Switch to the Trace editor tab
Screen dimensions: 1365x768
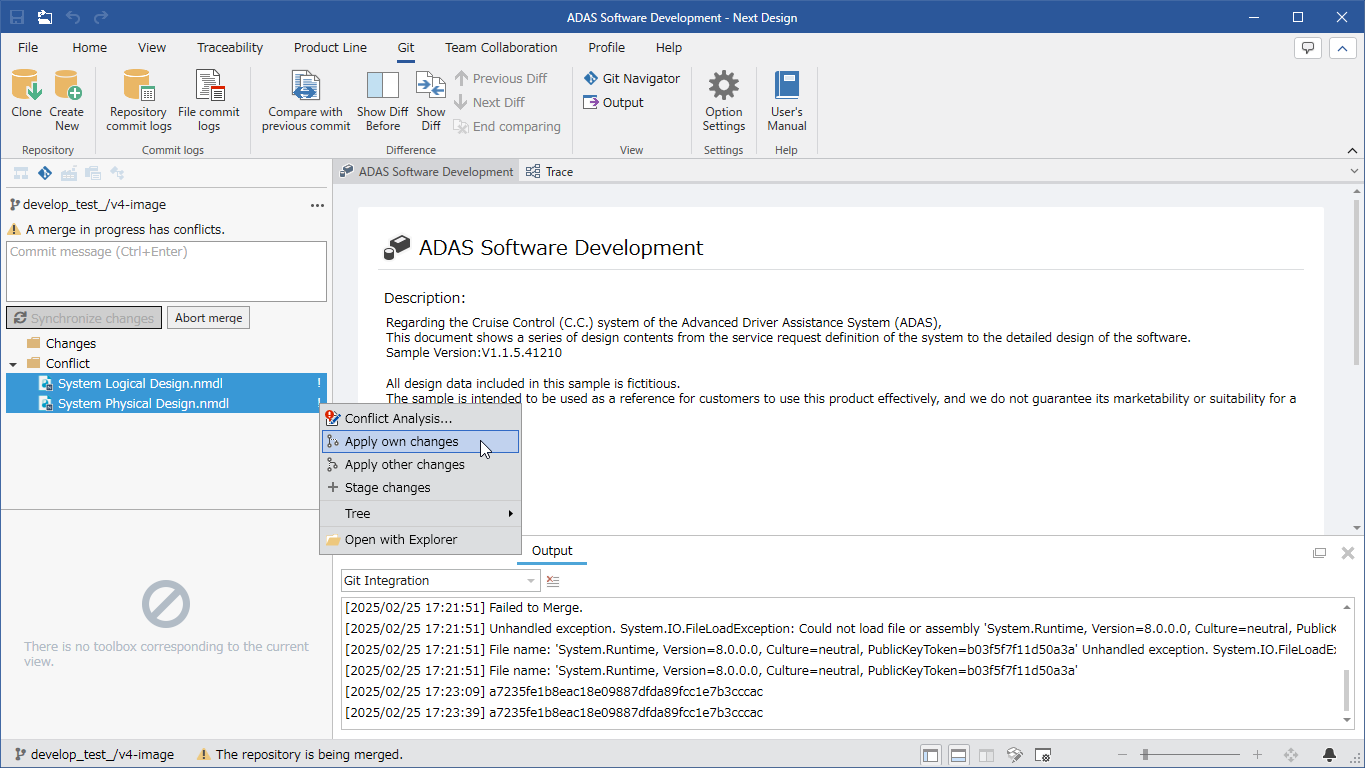tap(550, 172)
